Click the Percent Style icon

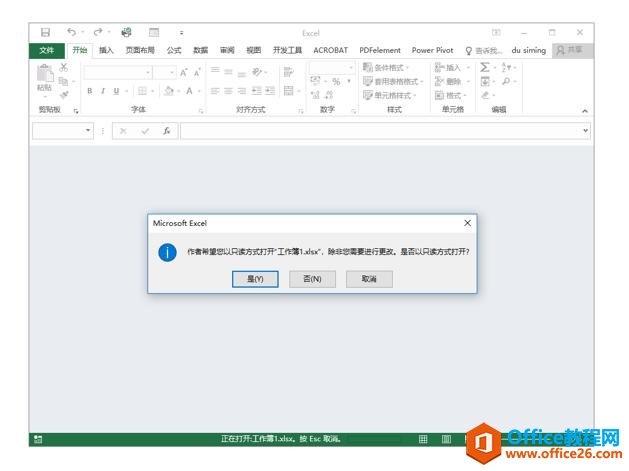336,82
